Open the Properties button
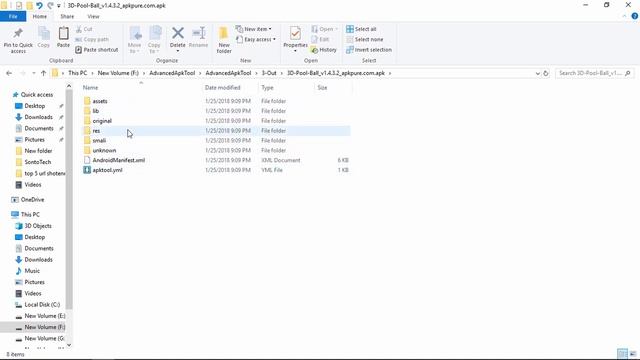This screenshot has height=360, width=640. (x=295, y=40)
